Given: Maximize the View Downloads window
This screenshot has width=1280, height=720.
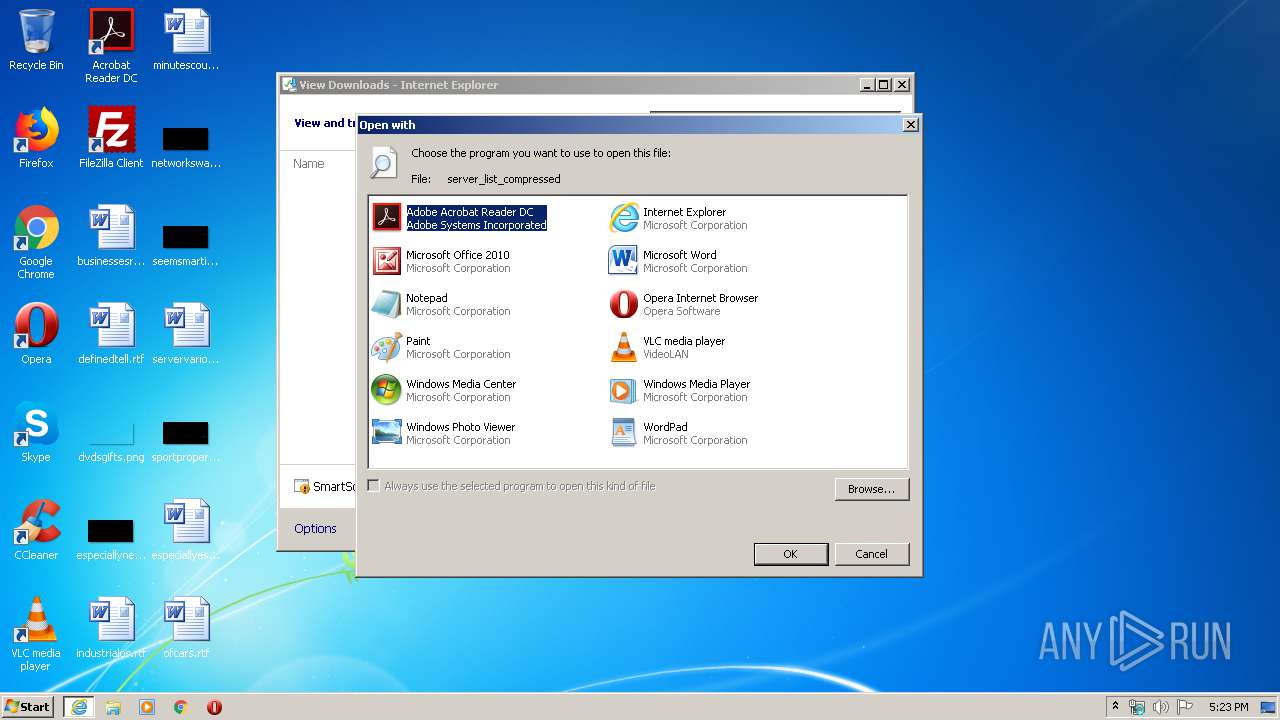Looking at the screenshot, I should click(883, 85).
